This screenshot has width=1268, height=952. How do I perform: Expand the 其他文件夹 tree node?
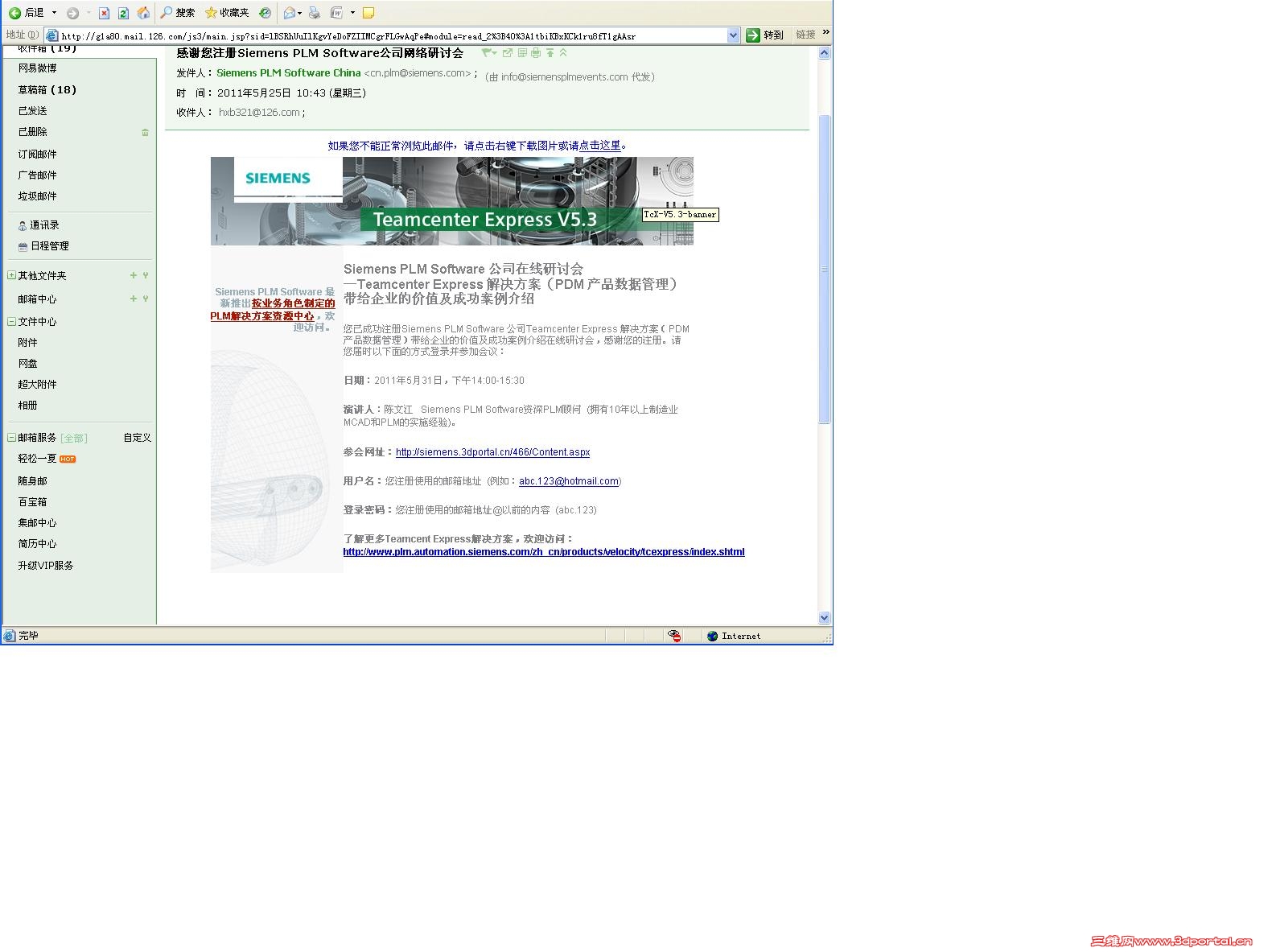11,275
